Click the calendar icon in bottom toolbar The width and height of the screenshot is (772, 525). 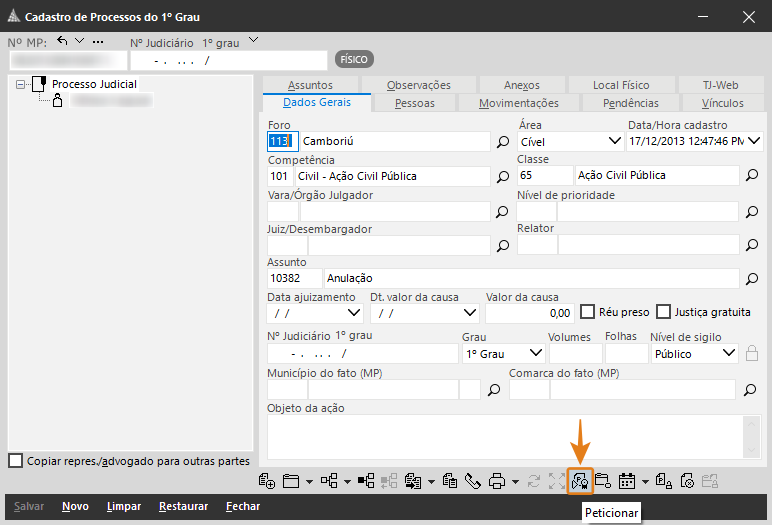click(x=629, y=481)
